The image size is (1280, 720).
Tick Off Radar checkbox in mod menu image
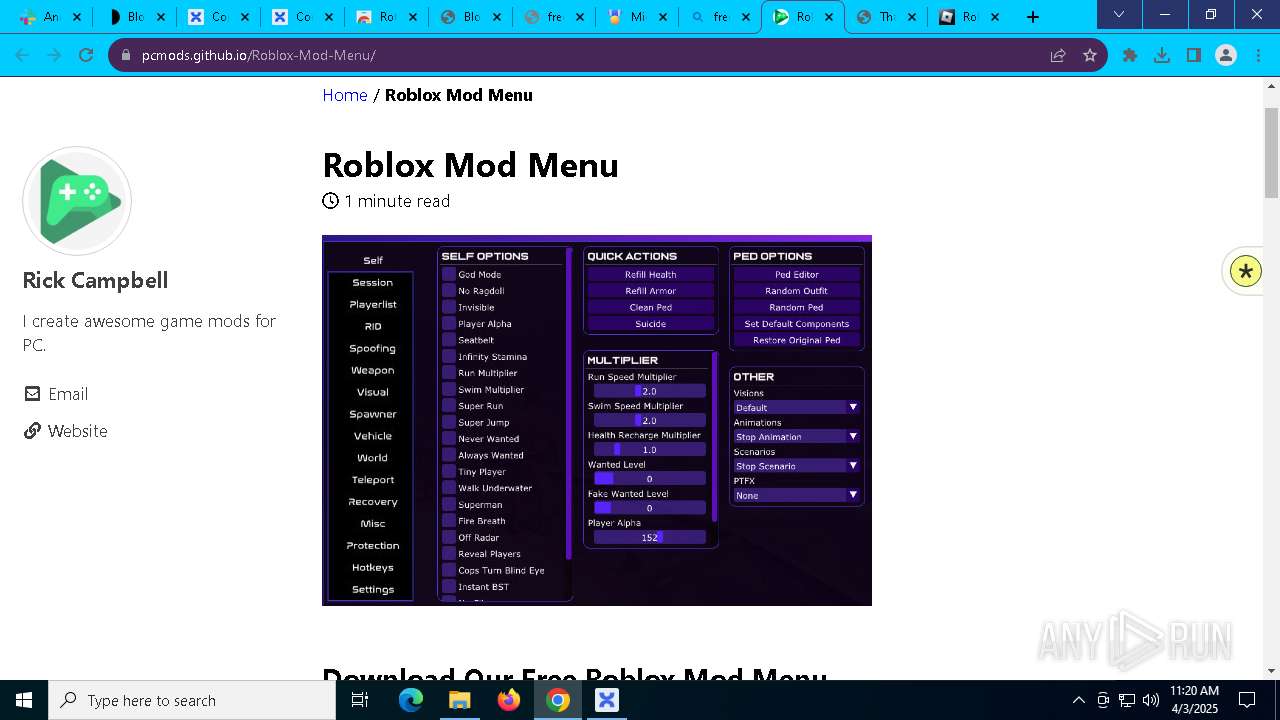click(x=449, y=537)
